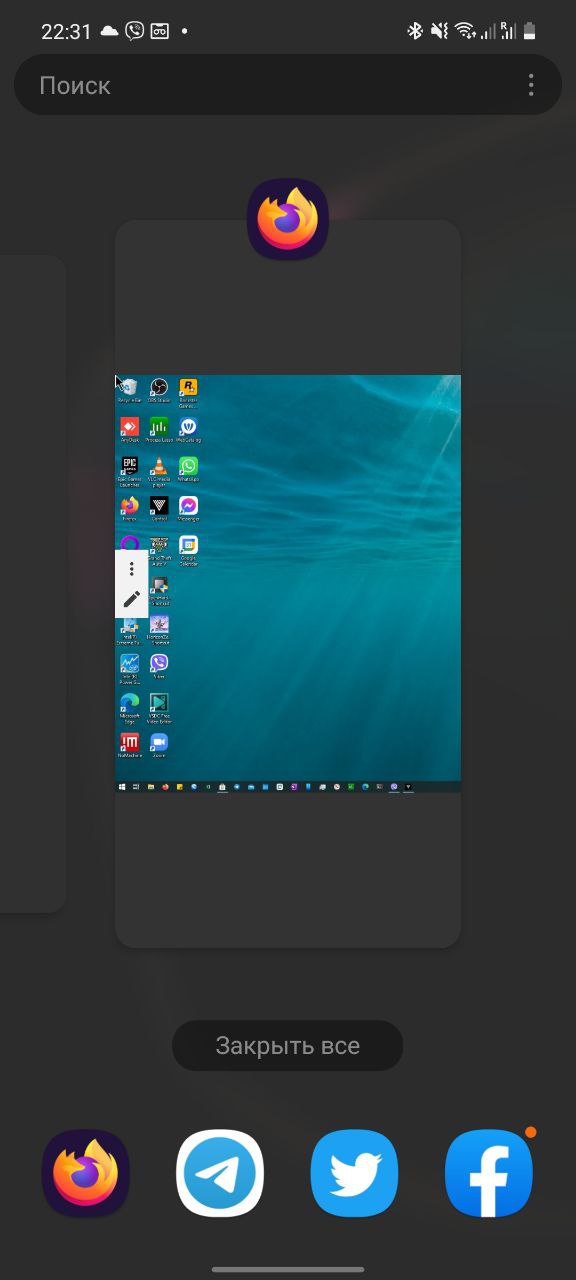
Task: Tap the Bluetooth icon in status bar
Action: pyautogui.click(x=414, y=31)
